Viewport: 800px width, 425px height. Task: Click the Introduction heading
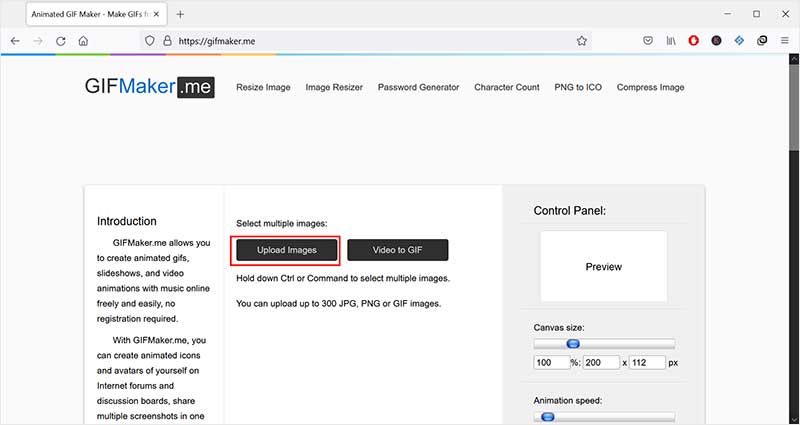coord(127,221)
